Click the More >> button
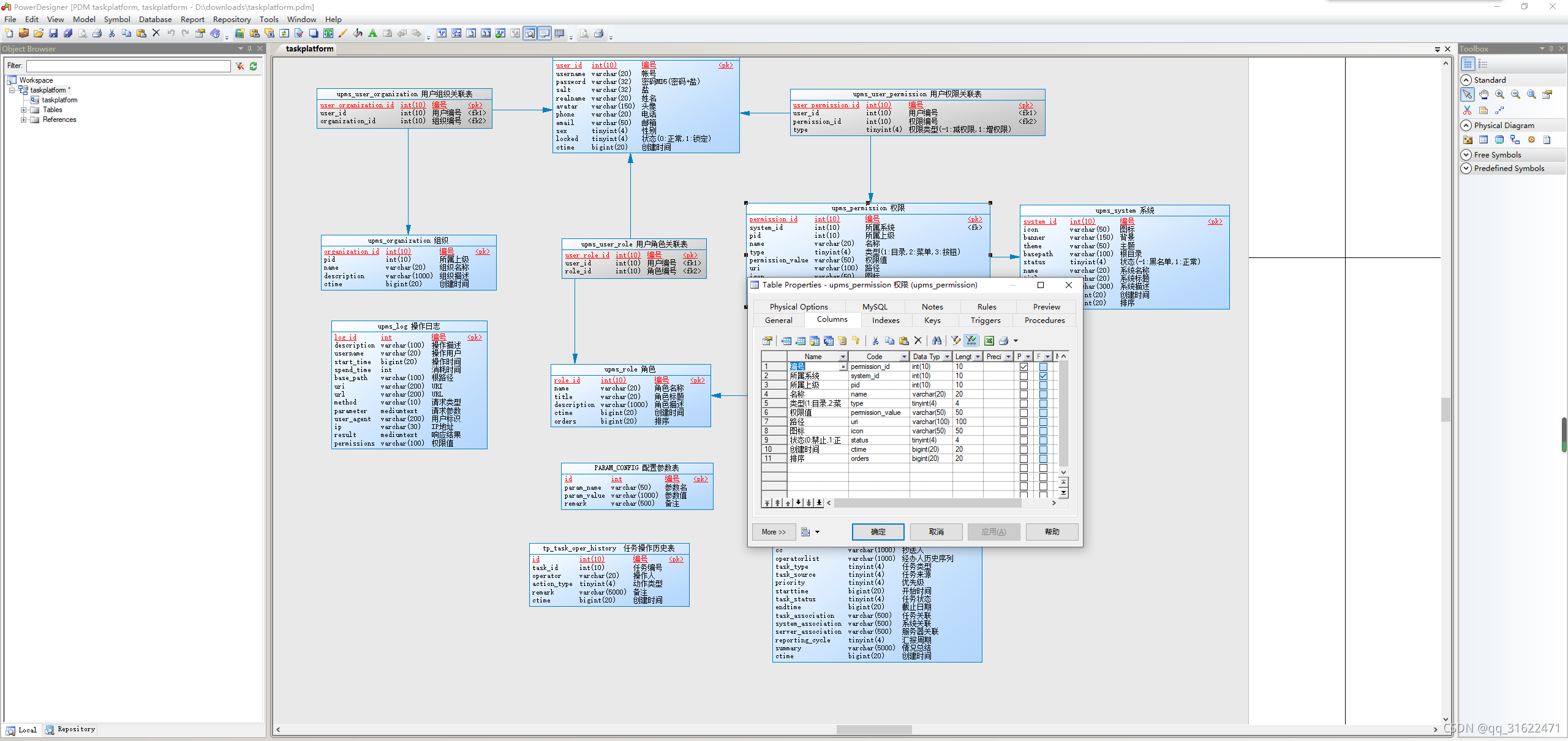1568x741 pixels. pyautogui.click(x=774, y=531)
